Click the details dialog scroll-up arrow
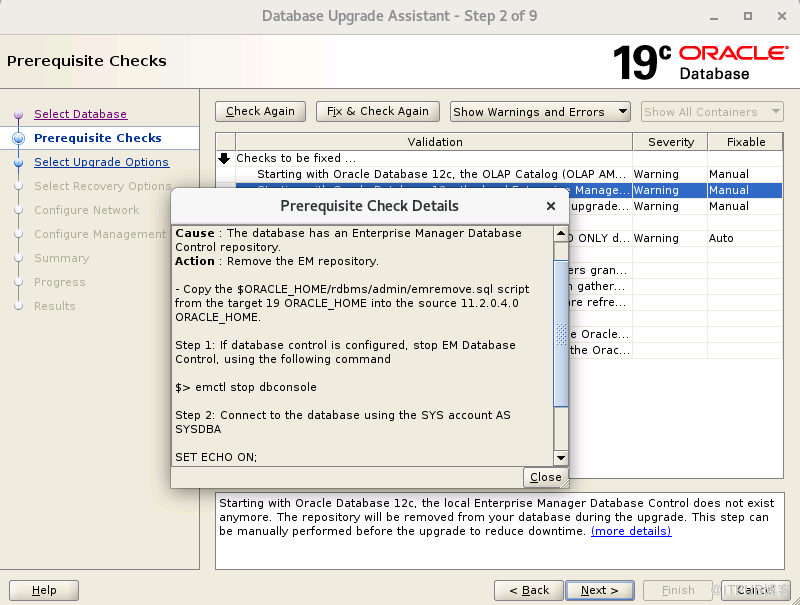This screenshot has height=605, width=800. point(561,234)
